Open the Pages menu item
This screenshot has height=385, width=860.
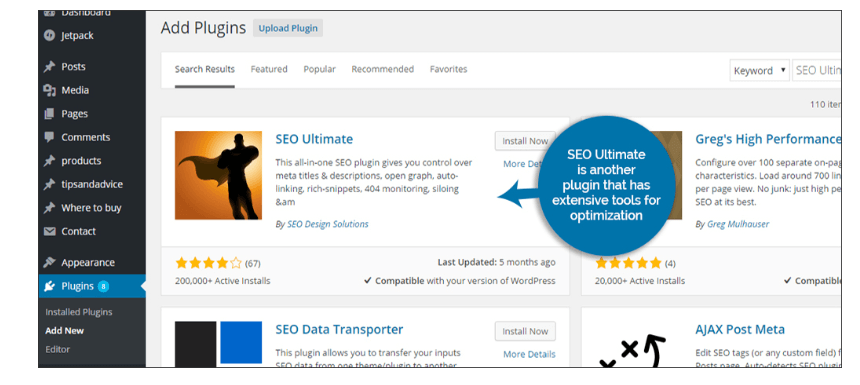pyautogui.click(x=75, y=114)
